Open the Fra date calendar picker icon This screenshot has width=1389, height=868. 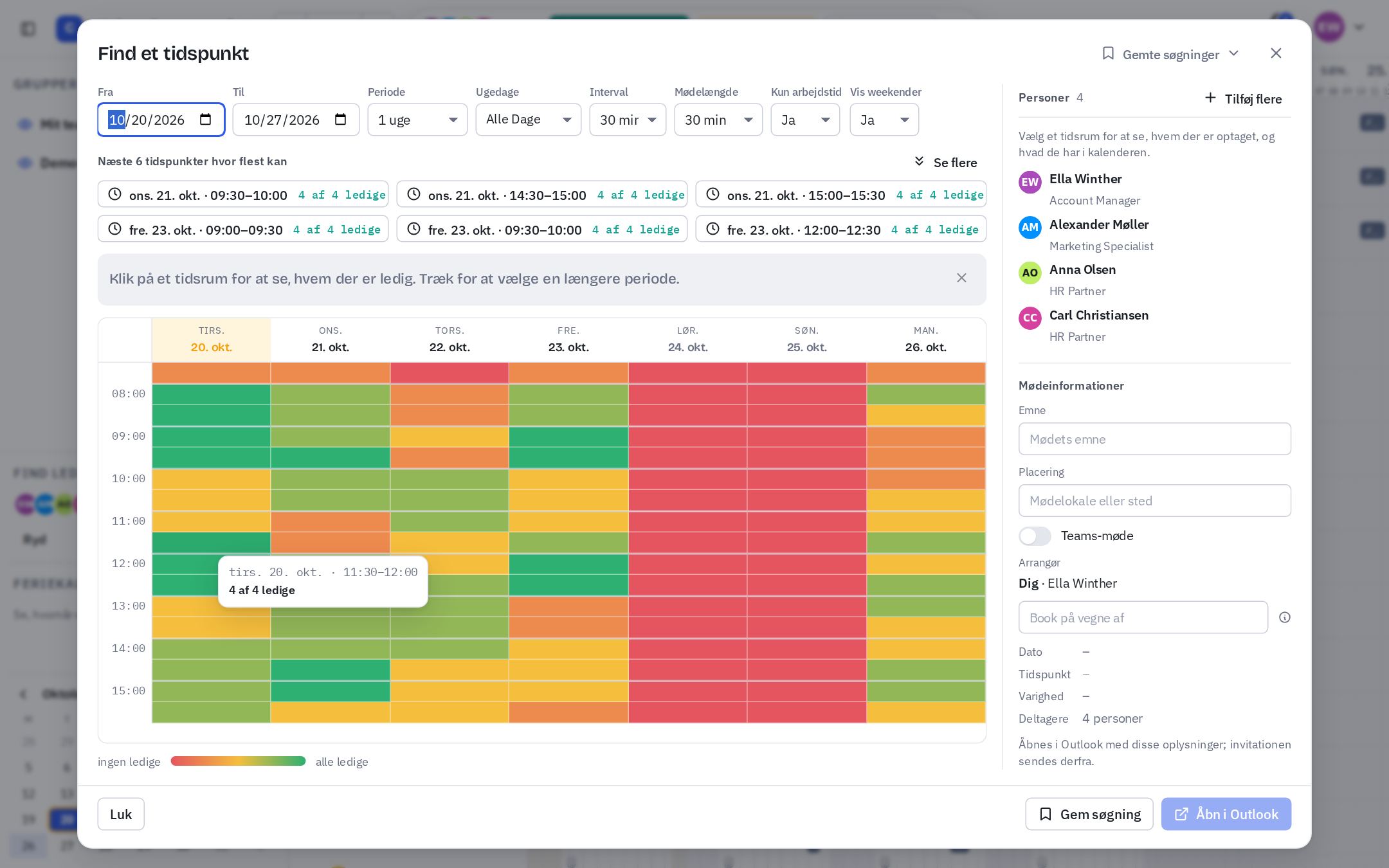206,120
